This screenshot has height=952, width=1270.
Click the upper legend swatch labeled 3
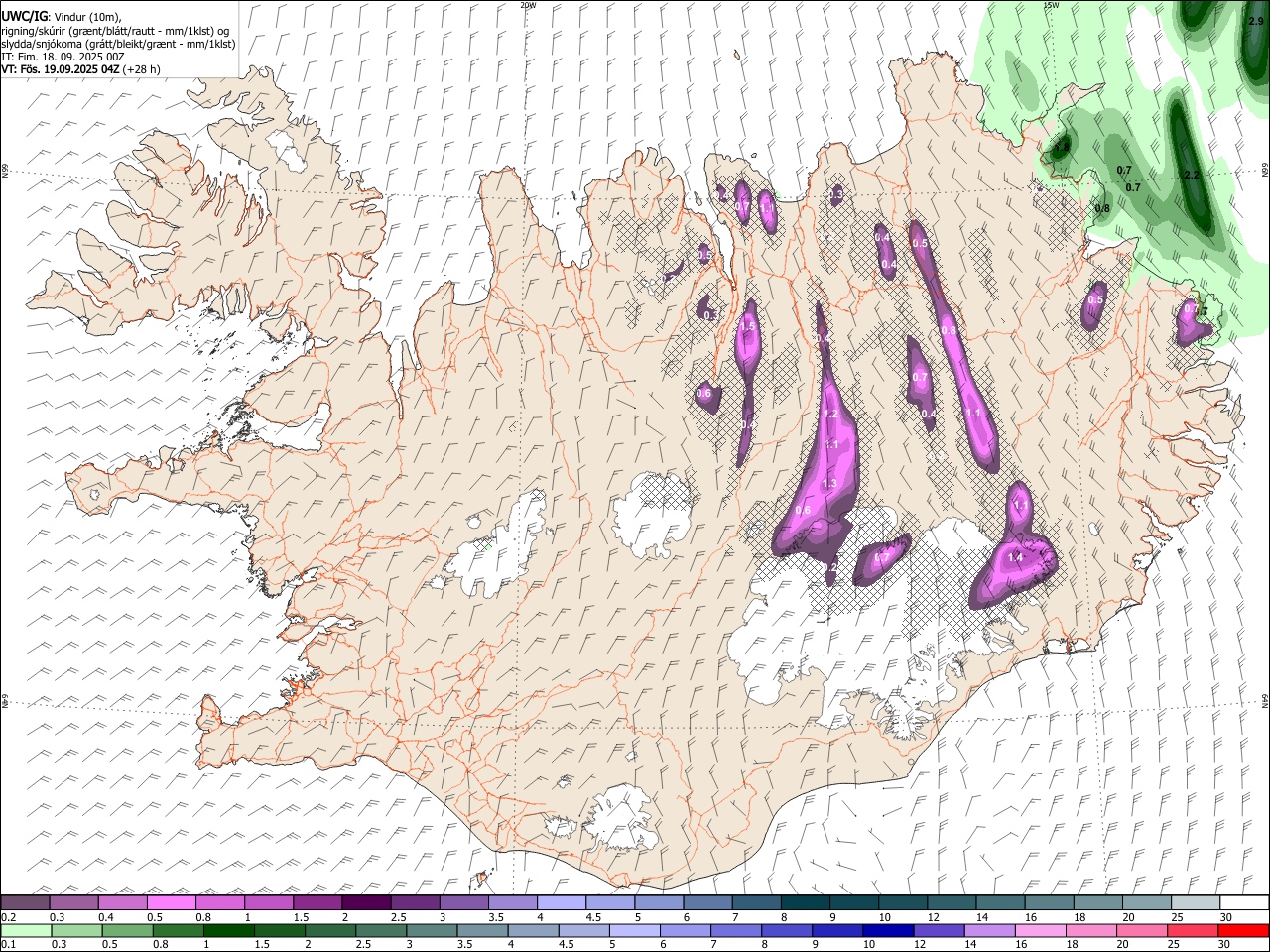(463, 902)
